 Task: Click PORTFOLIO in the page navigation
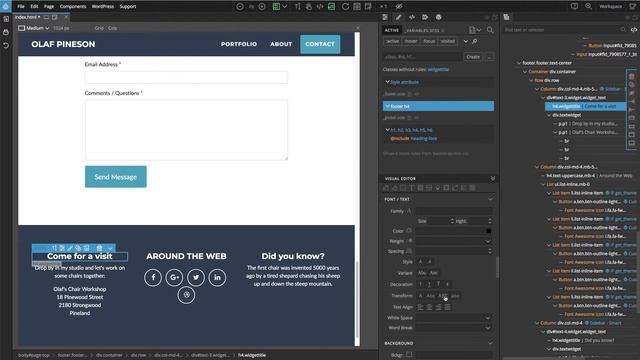[x=239, y=44]
